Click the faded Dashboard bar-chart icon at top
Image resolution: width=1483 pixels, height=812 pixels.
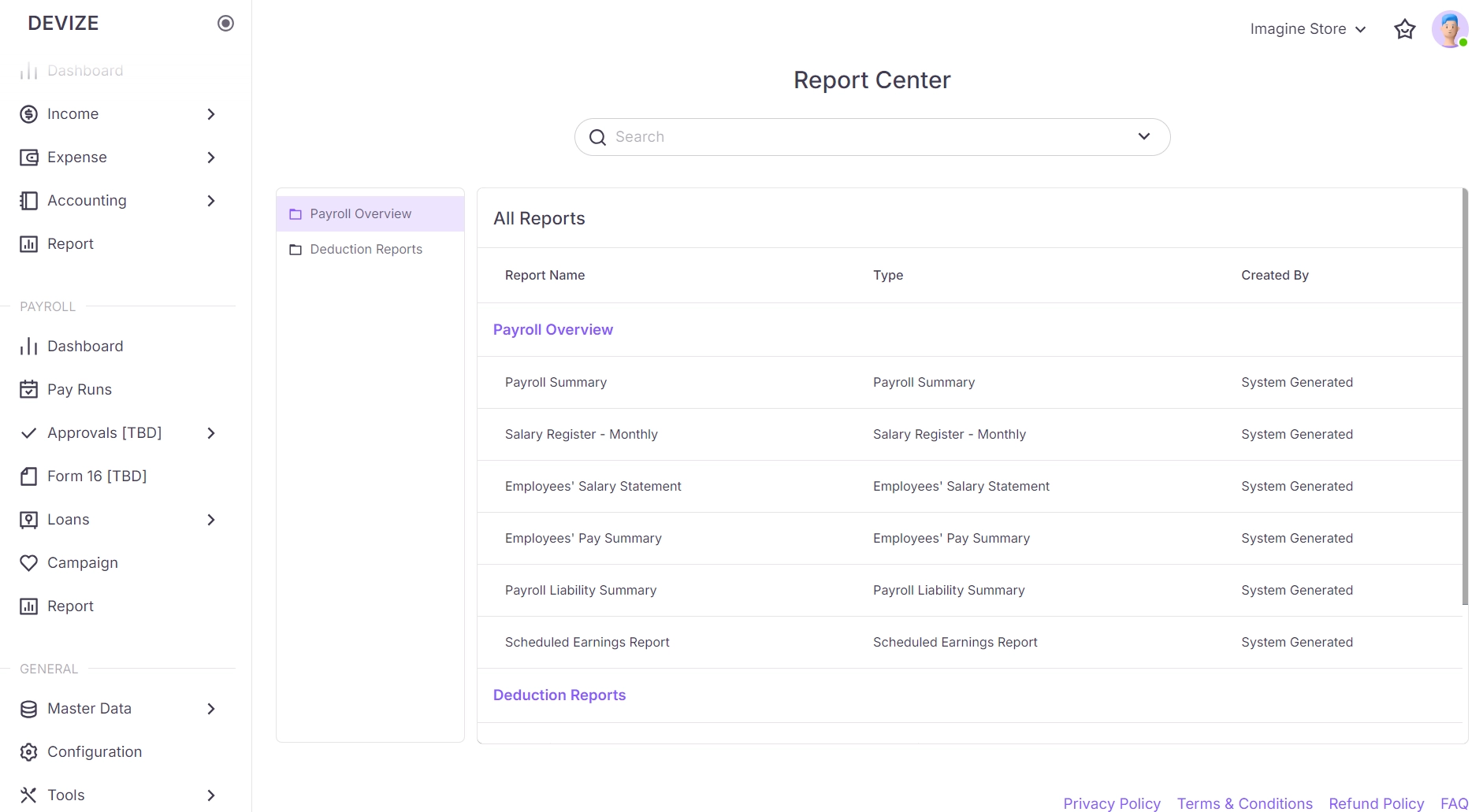click(29, 71)
